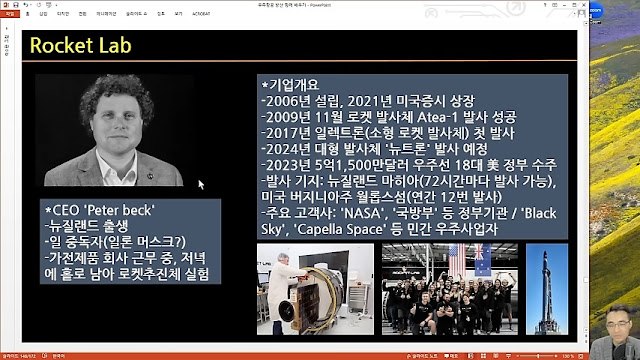This screenshot has height=360, width=640.
Task: Click the satellite assembly photo
Action: pyautogui.click(x=315, y=289)
